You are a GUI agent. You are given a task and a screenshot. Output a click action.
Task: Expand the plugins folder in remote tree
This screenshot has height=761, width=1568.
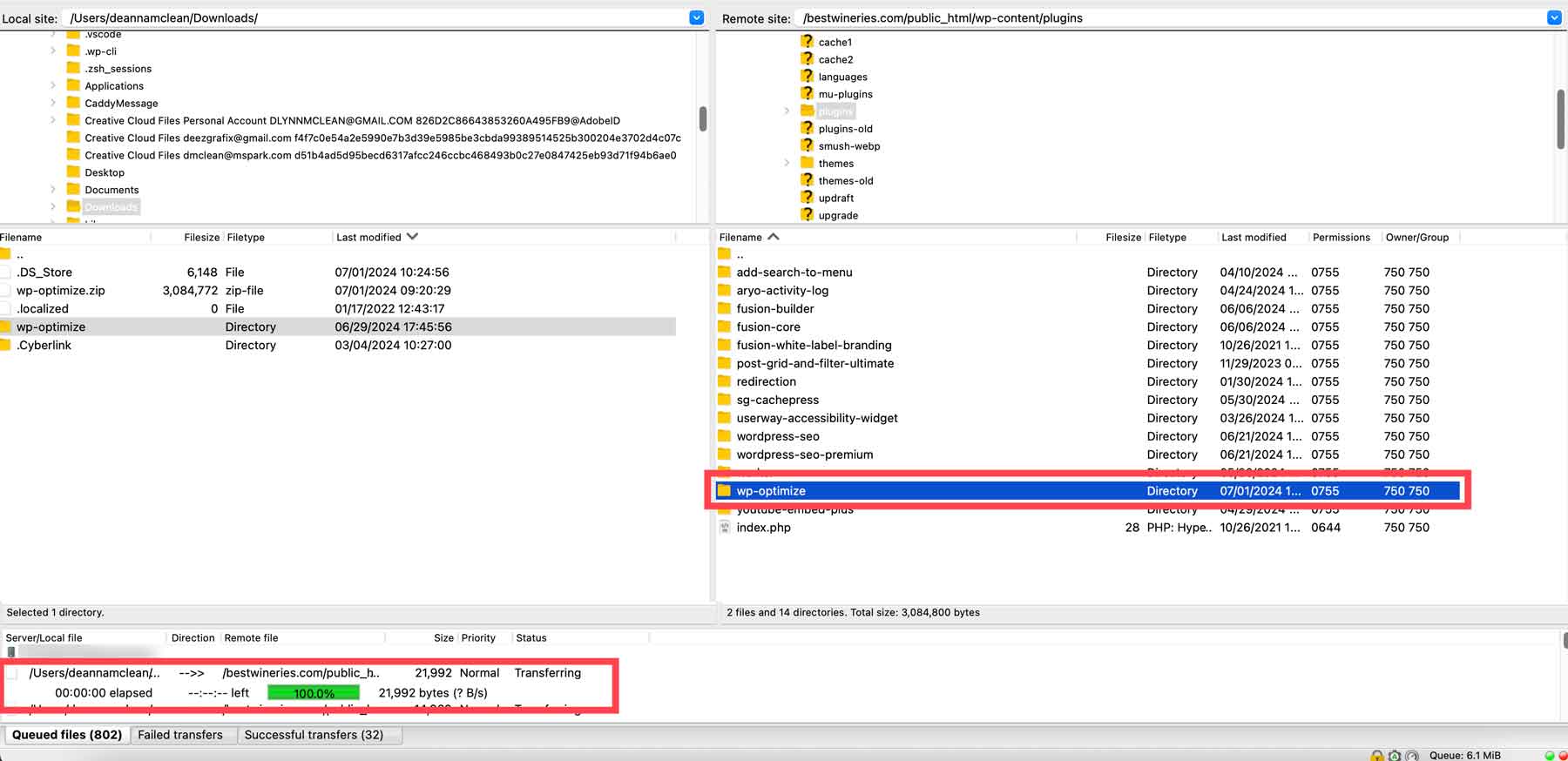tap(787, 111)
